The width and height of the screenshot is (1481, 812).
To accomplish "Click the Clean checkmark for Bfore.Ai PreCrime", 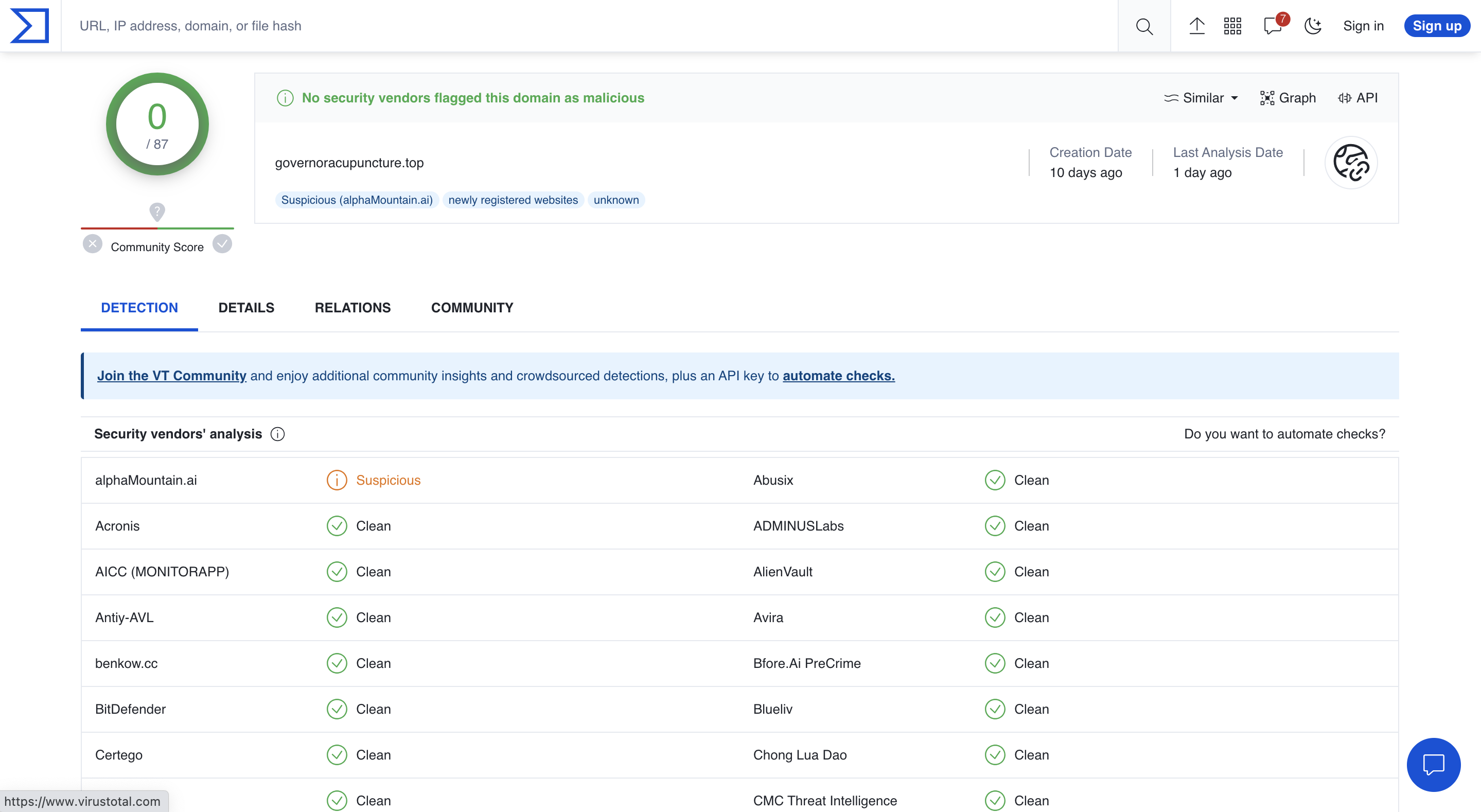I will [995, 664].
